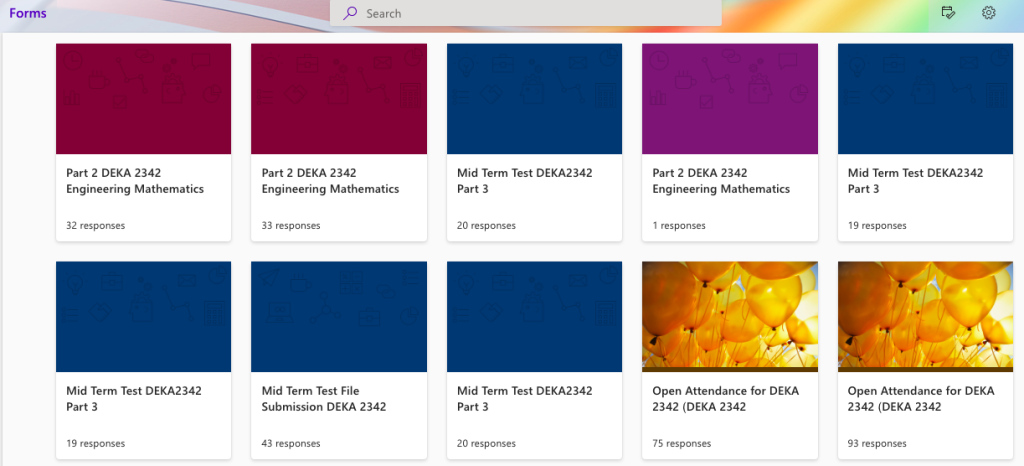1024x466 pixels.
Task: Open balloon thumbnail of form with 75 responses
Action: 729,317
